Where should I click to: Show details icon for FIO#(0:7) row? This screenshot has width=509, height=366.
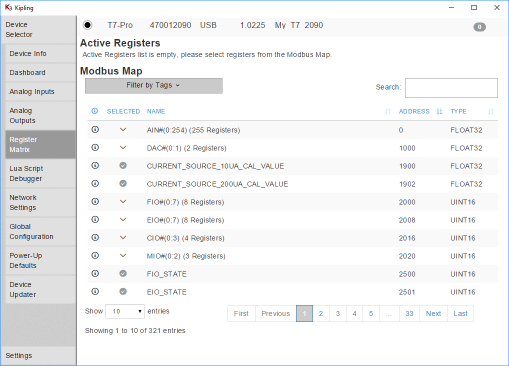click(95, 202)
